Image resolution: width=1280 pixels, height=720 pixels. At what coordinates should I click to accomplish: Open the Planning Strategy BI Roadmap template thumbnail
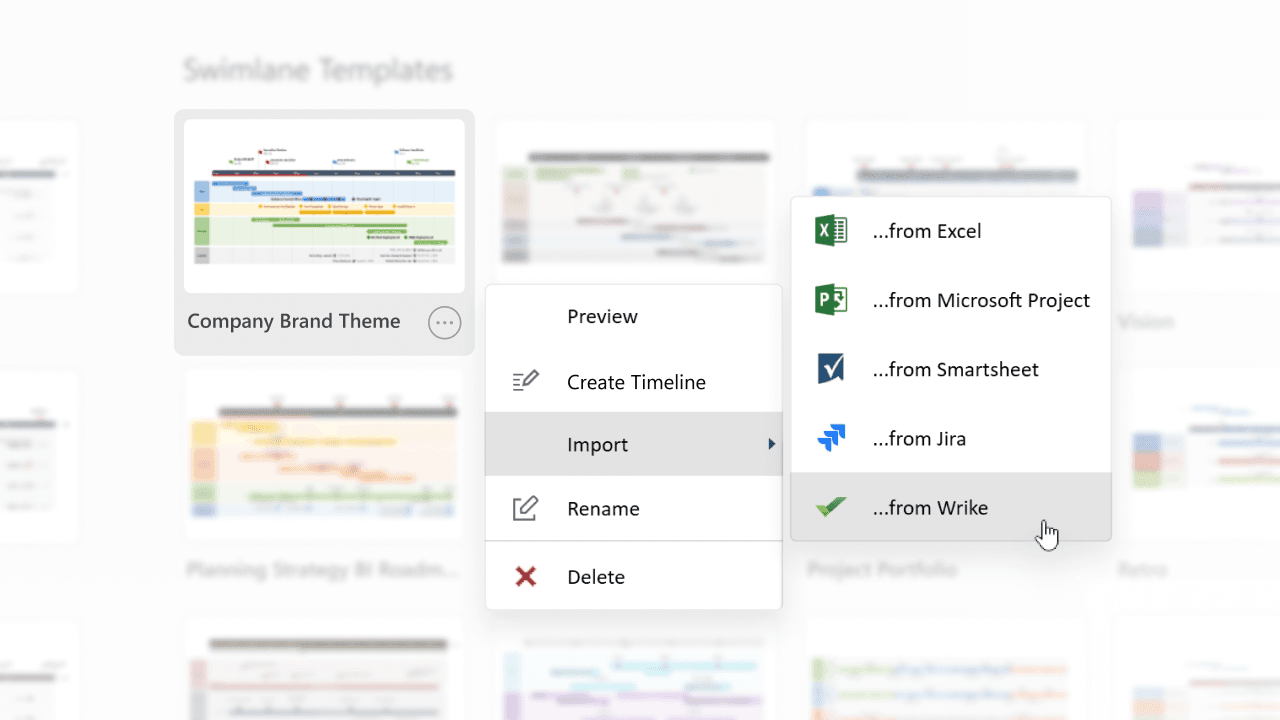click(324, 455)
